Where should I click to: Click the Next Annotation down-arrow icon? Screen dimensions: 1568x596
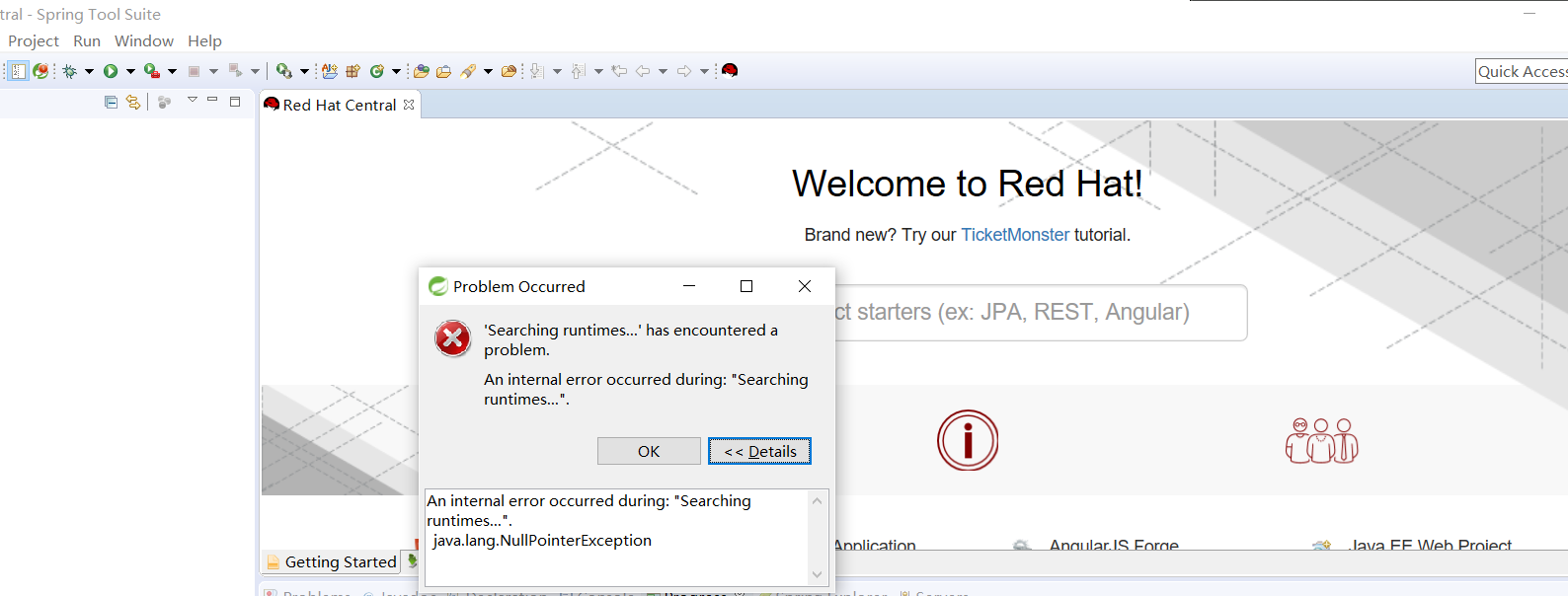pyautogui.click(x=536, y=71)
